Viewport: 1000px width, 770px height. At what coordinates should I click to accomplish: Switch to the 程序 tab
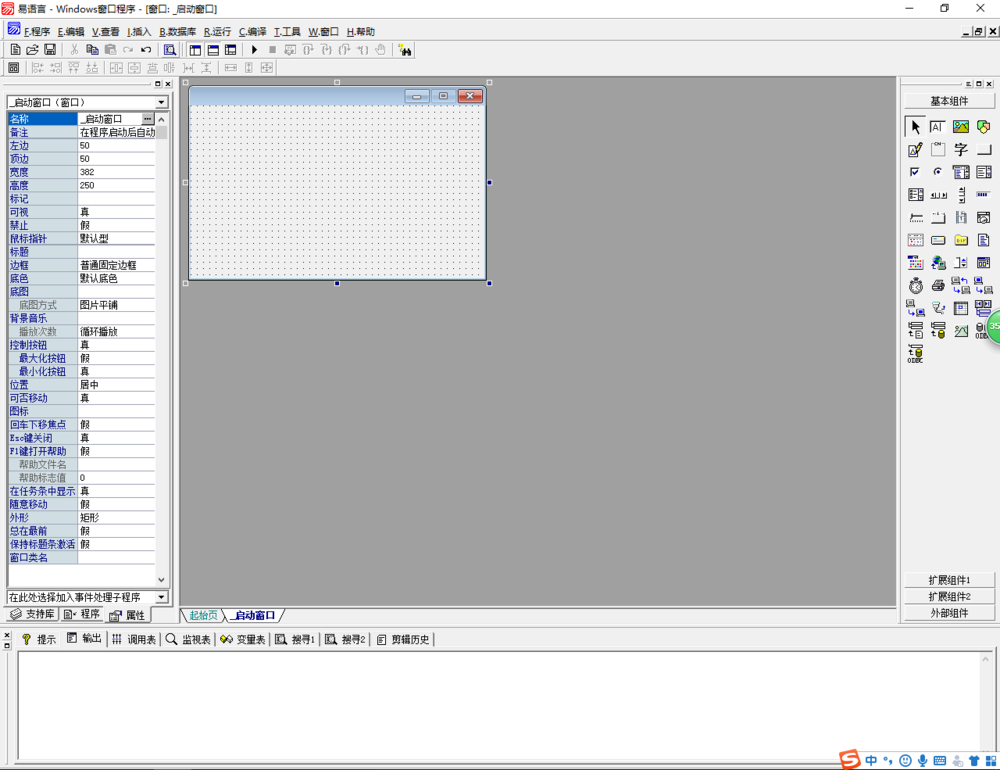tap(82, 614)
